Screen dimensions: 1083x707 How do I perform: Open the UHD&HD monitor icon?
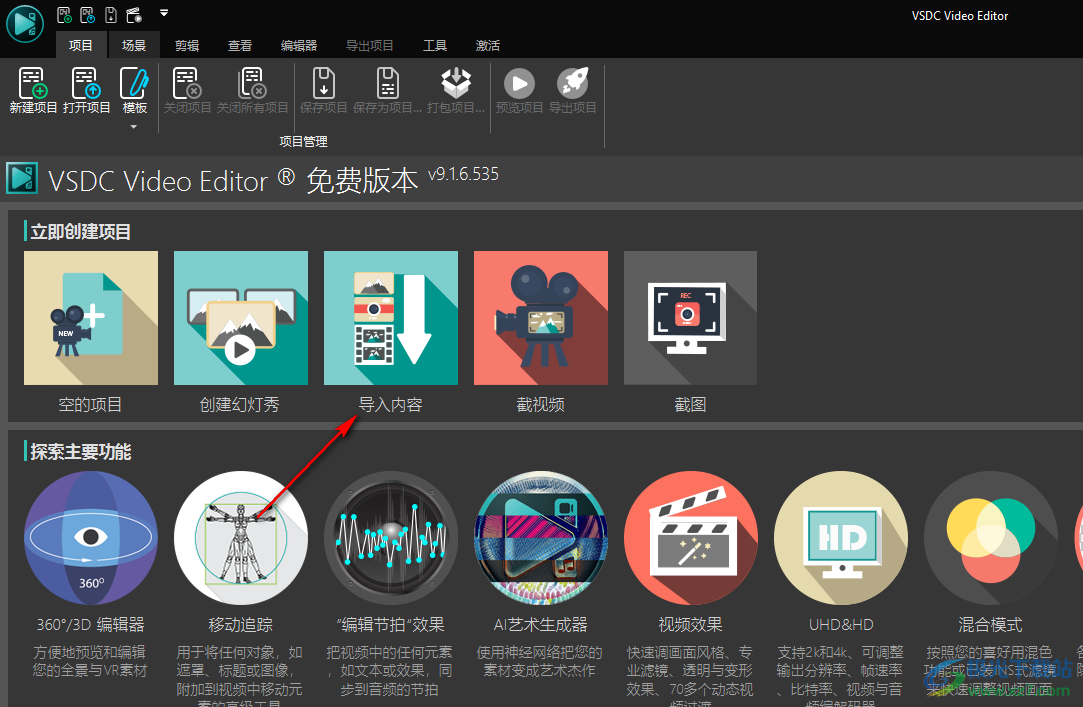point(841,538)
